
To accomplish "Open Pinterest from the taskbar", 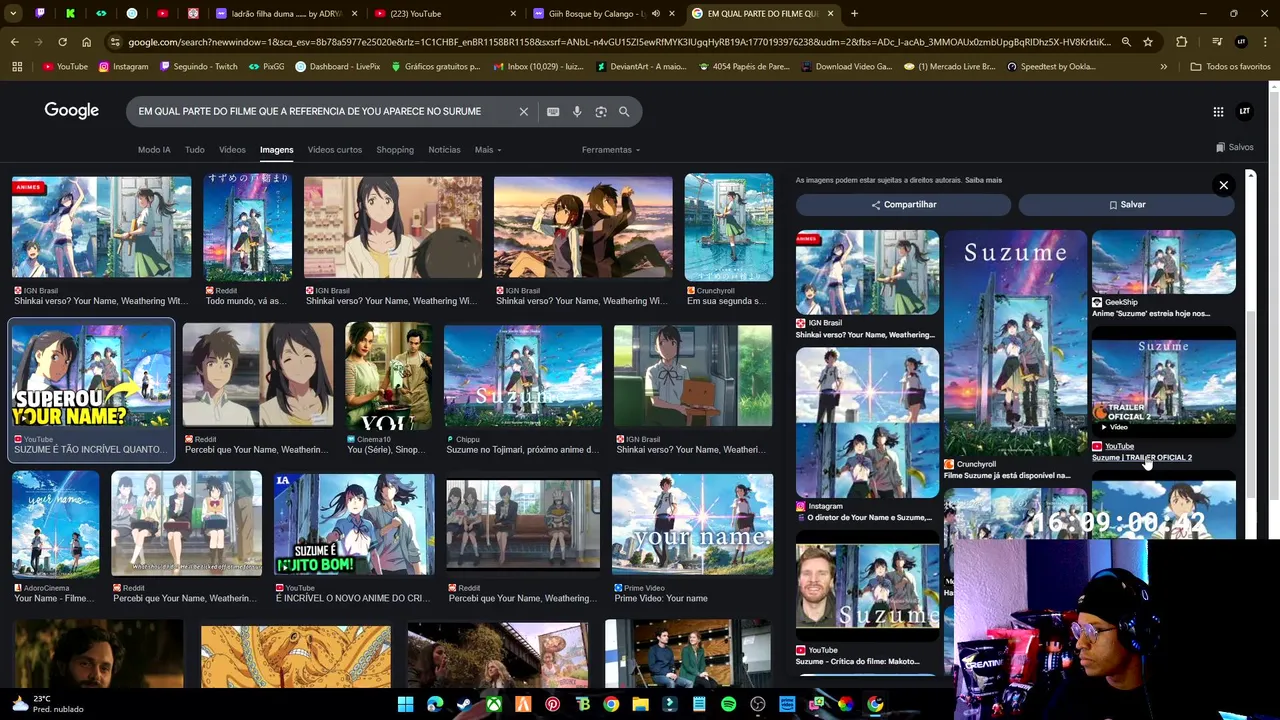I will [x=552, y=704].
